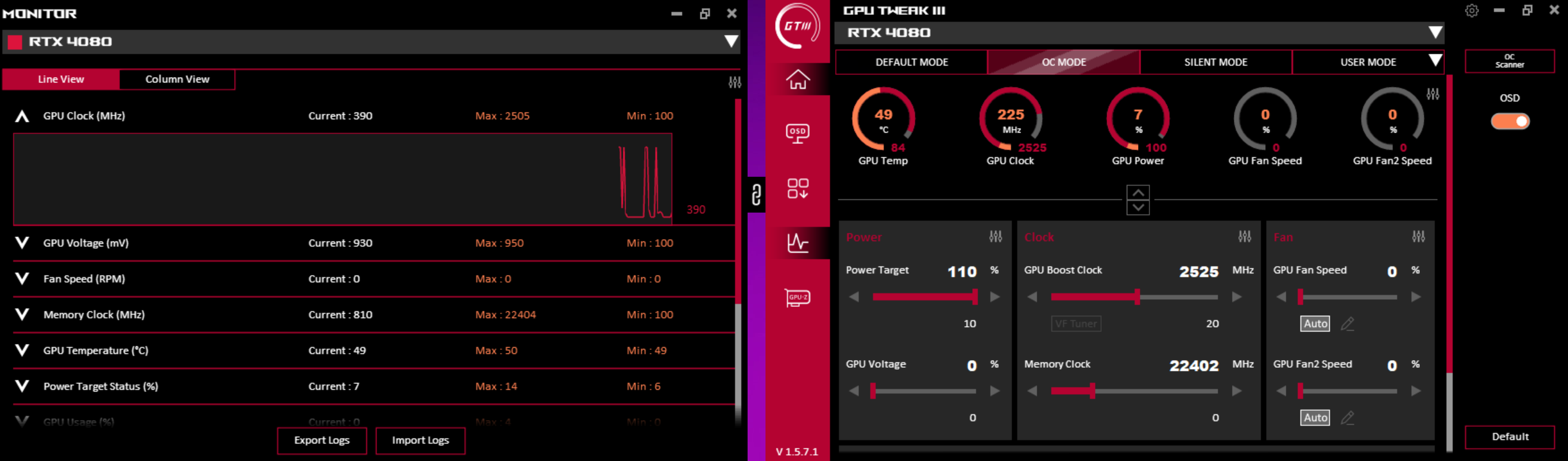Click the Power Target slider handle

tap(974, 297)
